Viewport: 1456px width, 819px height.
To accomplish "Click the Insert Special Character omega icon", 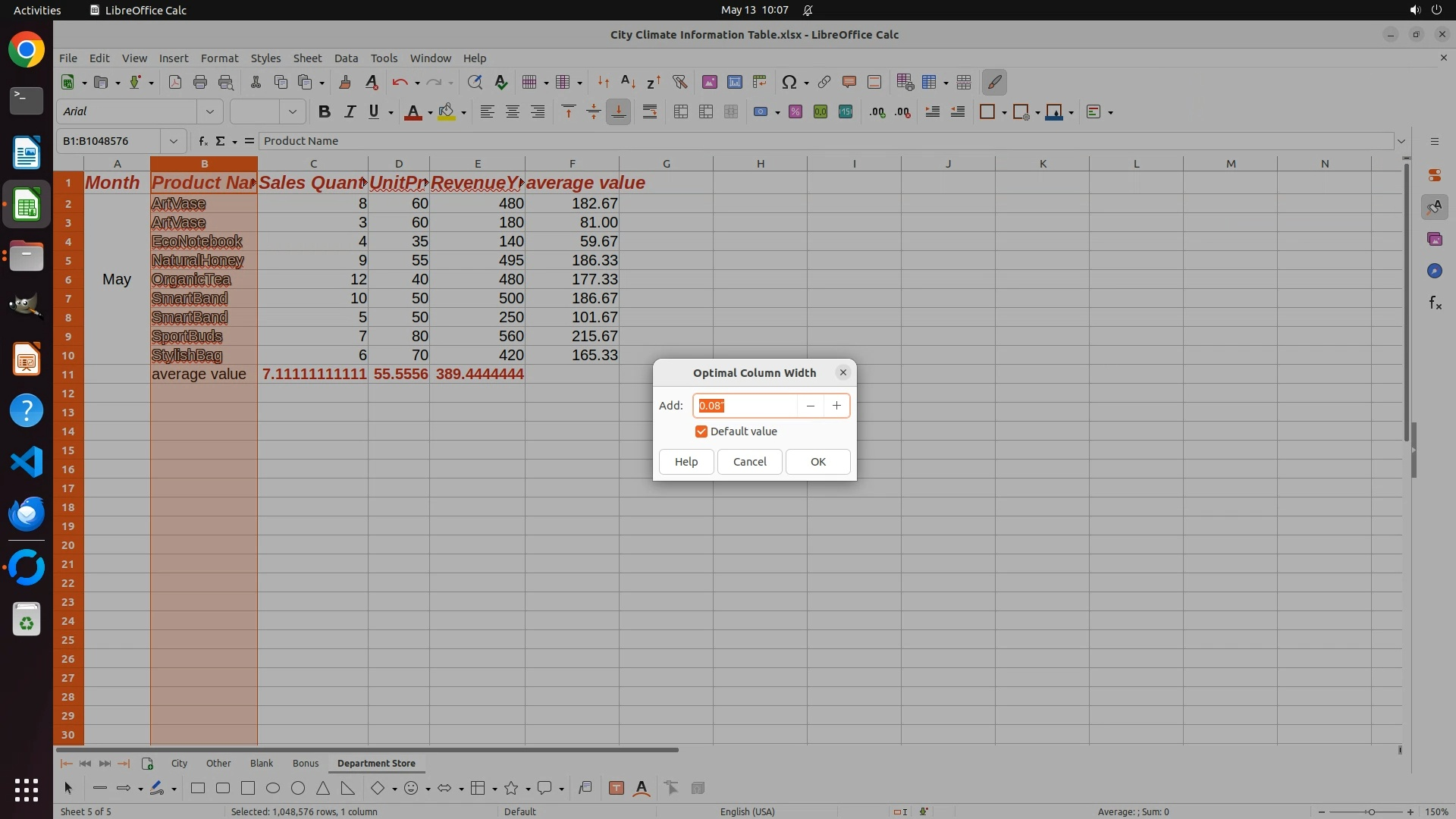I will [x=789, y=82].
